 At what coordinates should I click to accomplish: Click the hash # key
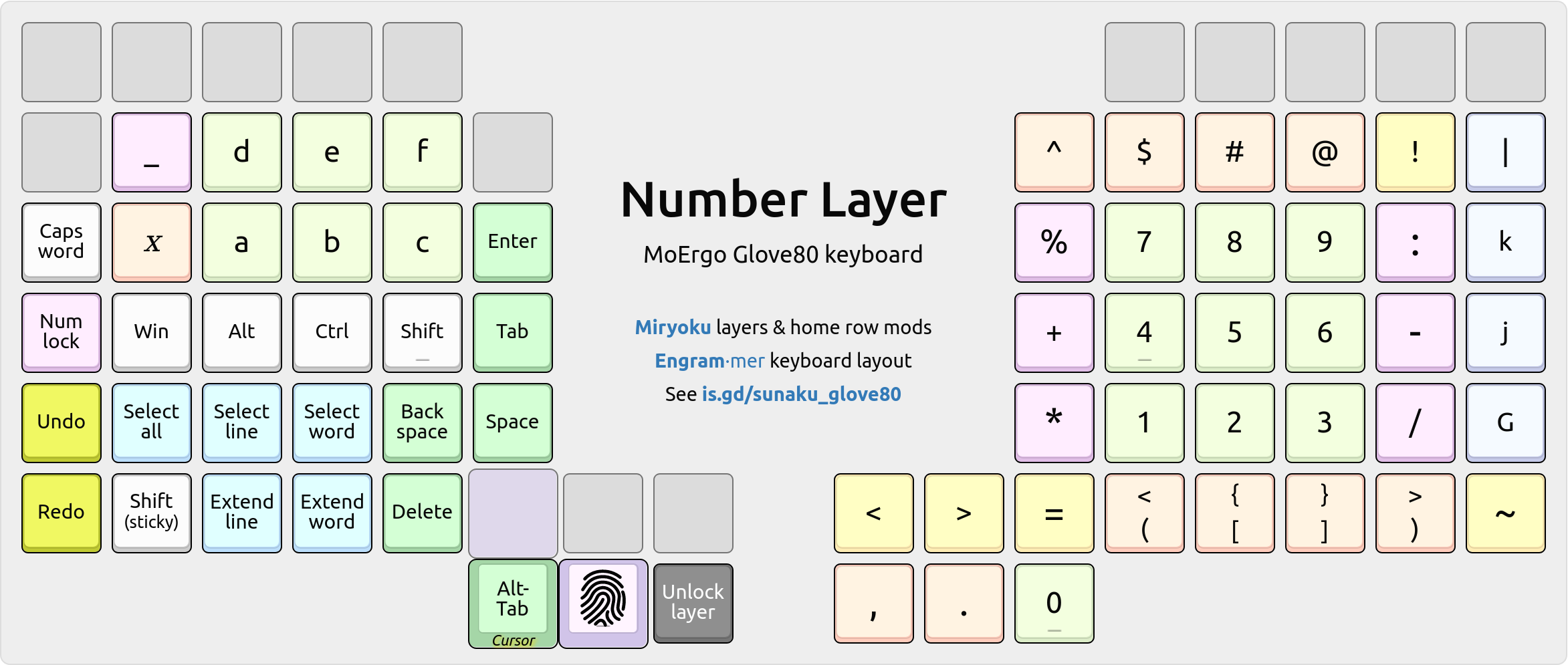(x=1235, y=152)
